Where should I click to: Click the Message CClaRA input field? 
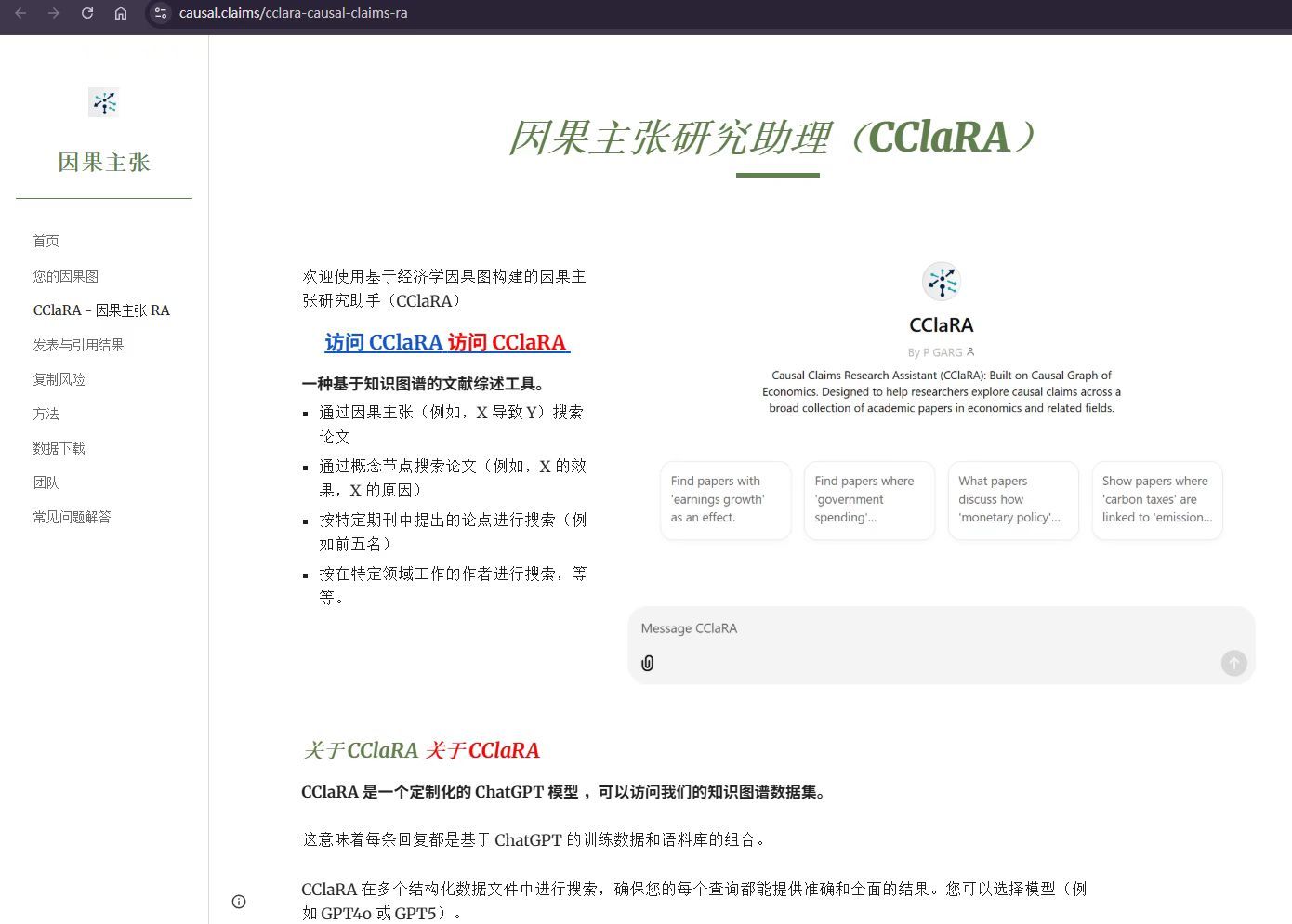[x=929, y=629]
